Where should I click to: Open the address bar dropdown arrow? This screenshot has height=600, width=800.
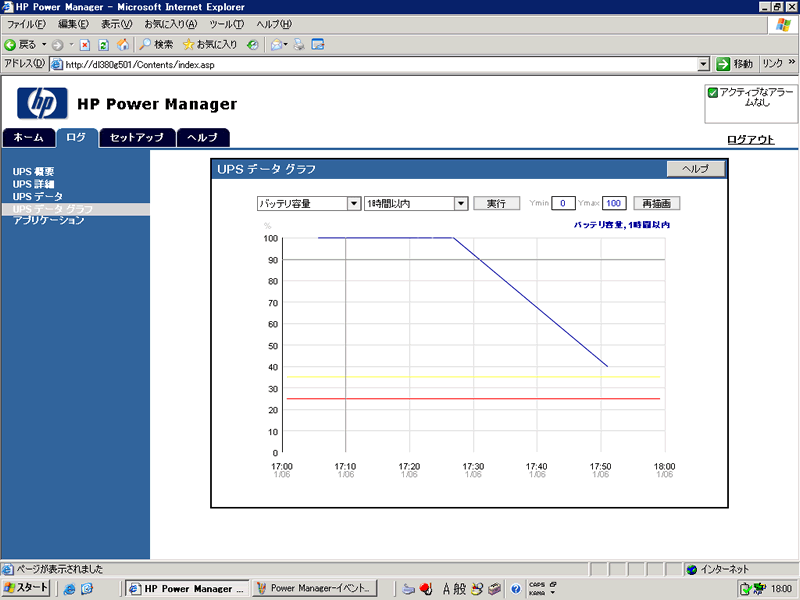(704, 64)
